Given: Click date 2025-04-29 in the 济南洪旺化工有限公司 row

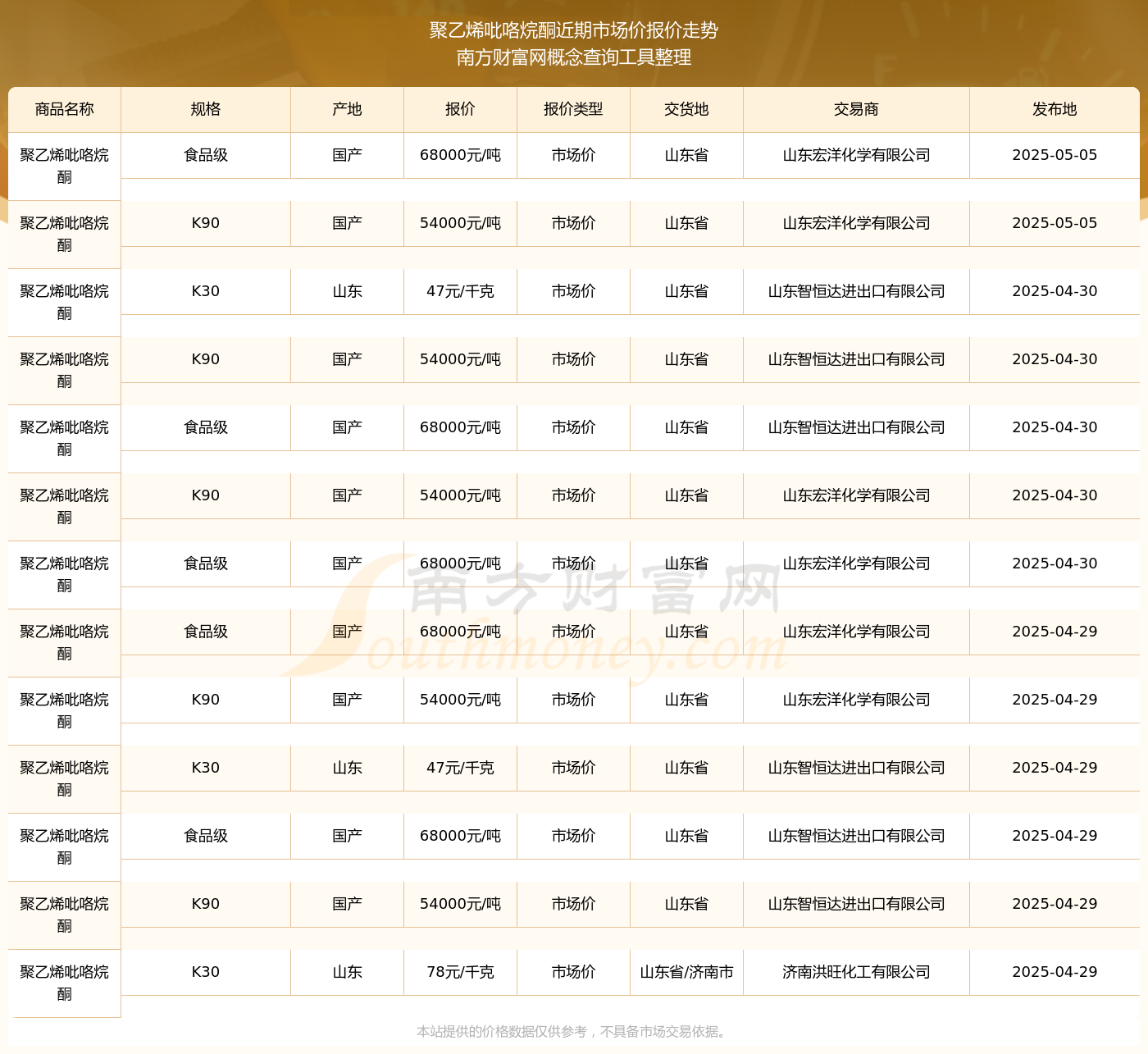Looking at the screenshot, I should (1055, 972).
